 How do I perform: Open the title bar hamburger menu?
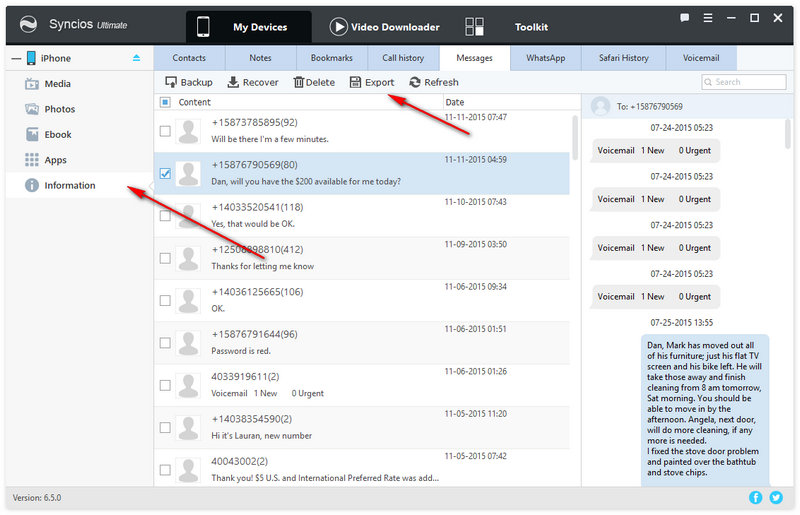coord(707,18)
